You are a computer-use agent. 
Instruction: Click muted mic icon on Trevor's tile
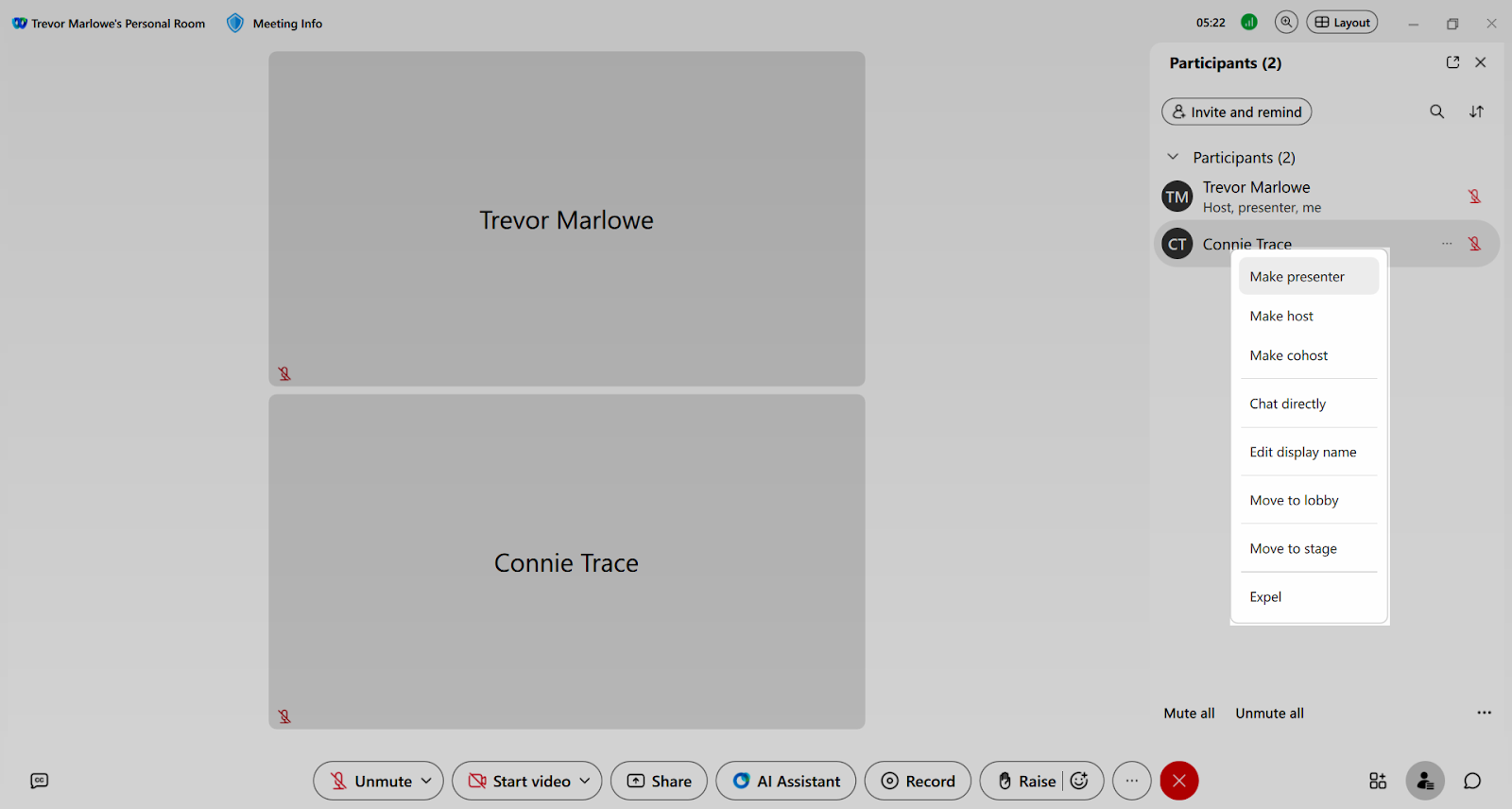point(284,374)
